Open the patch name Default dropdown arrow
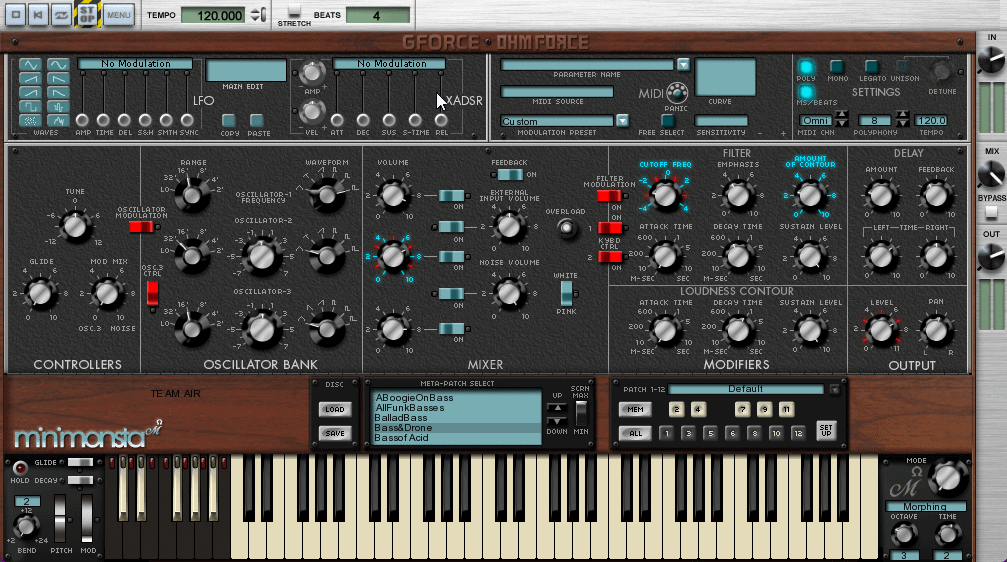 (835, 389)
